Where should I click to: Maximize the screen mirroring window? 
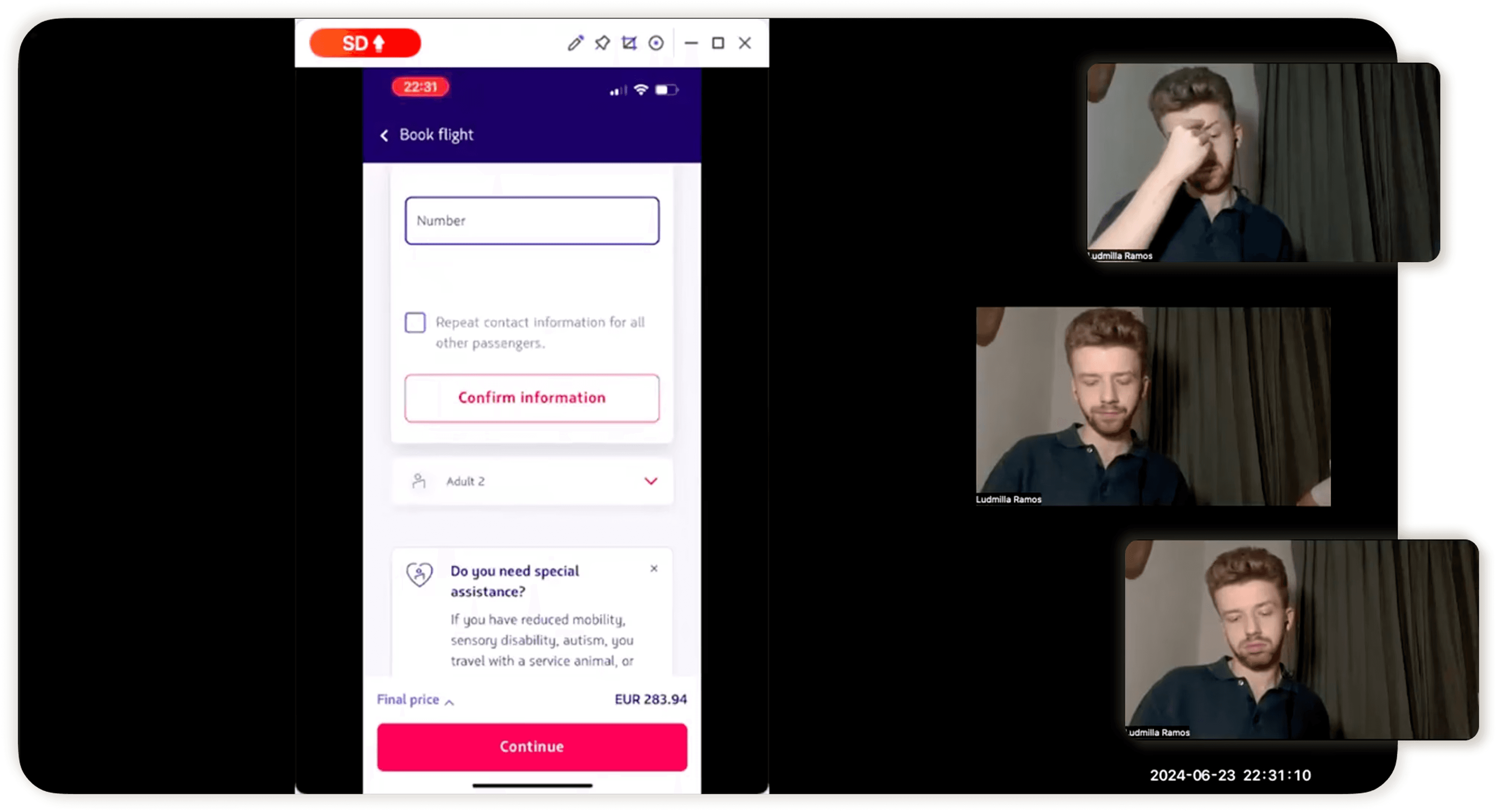click(718, 43)
